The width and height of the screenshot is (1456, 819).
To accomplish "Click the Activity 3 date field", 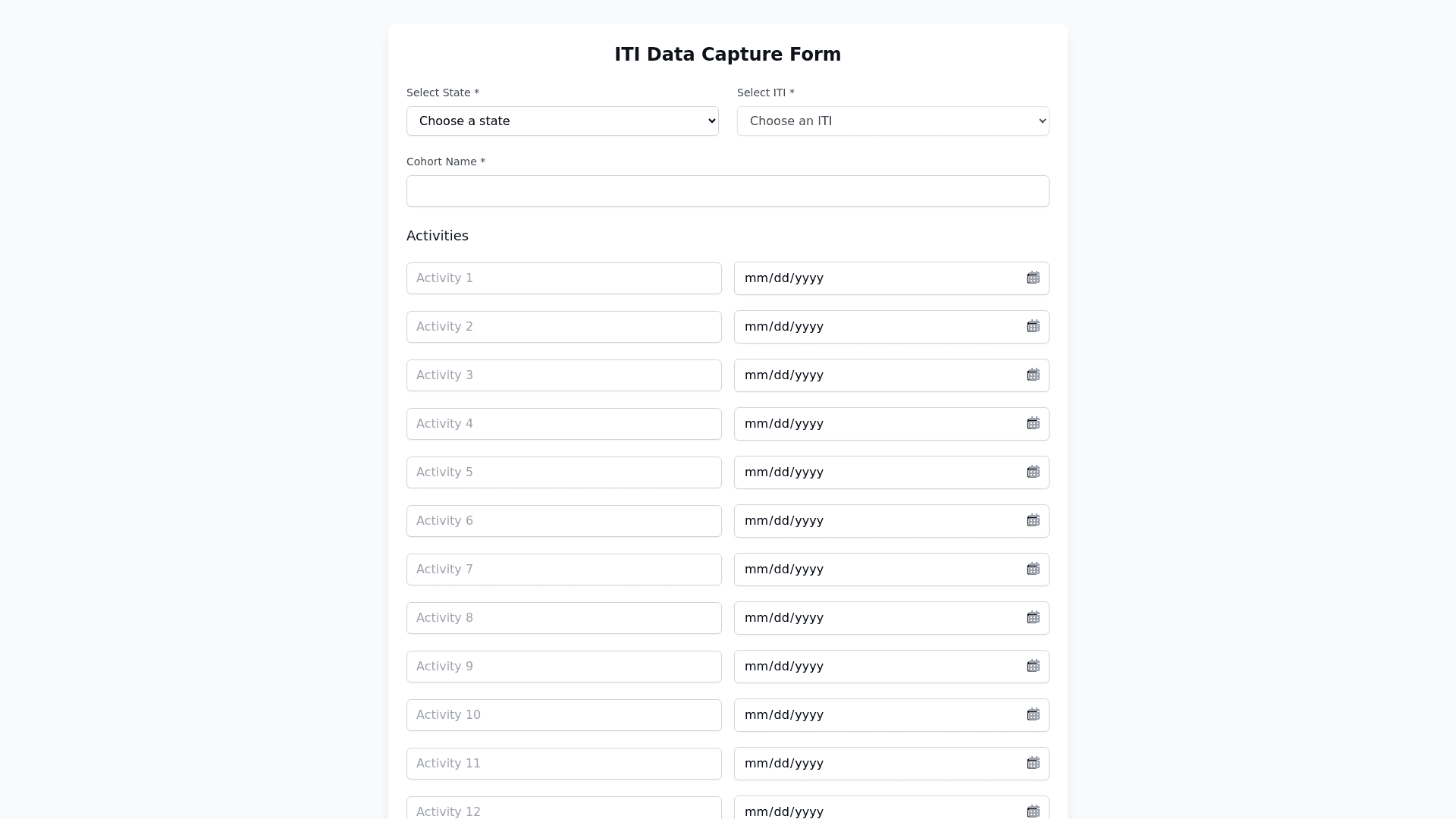I will click(x=872, y=375).
